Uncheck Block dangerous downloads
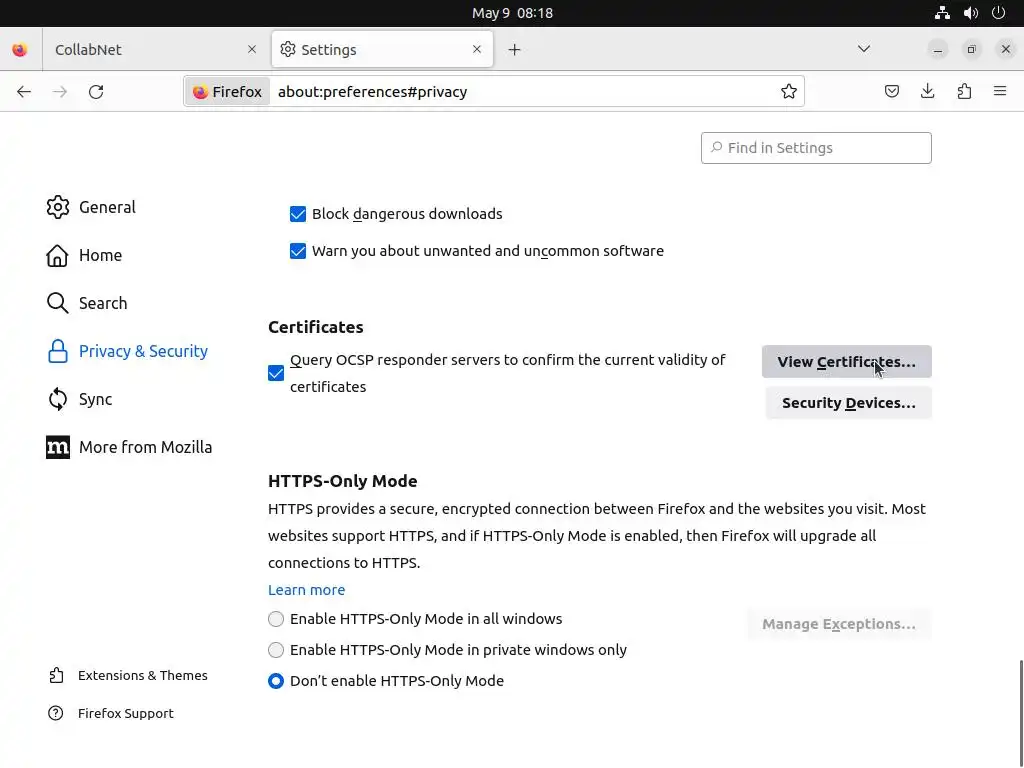Image resolution: width=1024 pixels, height=768 pixels. coord(298,214)
